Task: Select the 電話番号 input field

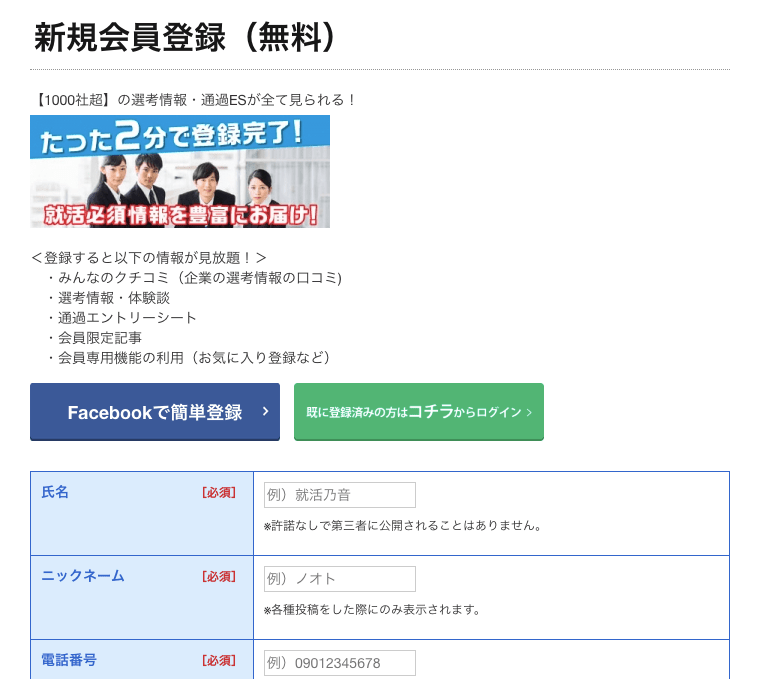Action: [x=340, y=663]
